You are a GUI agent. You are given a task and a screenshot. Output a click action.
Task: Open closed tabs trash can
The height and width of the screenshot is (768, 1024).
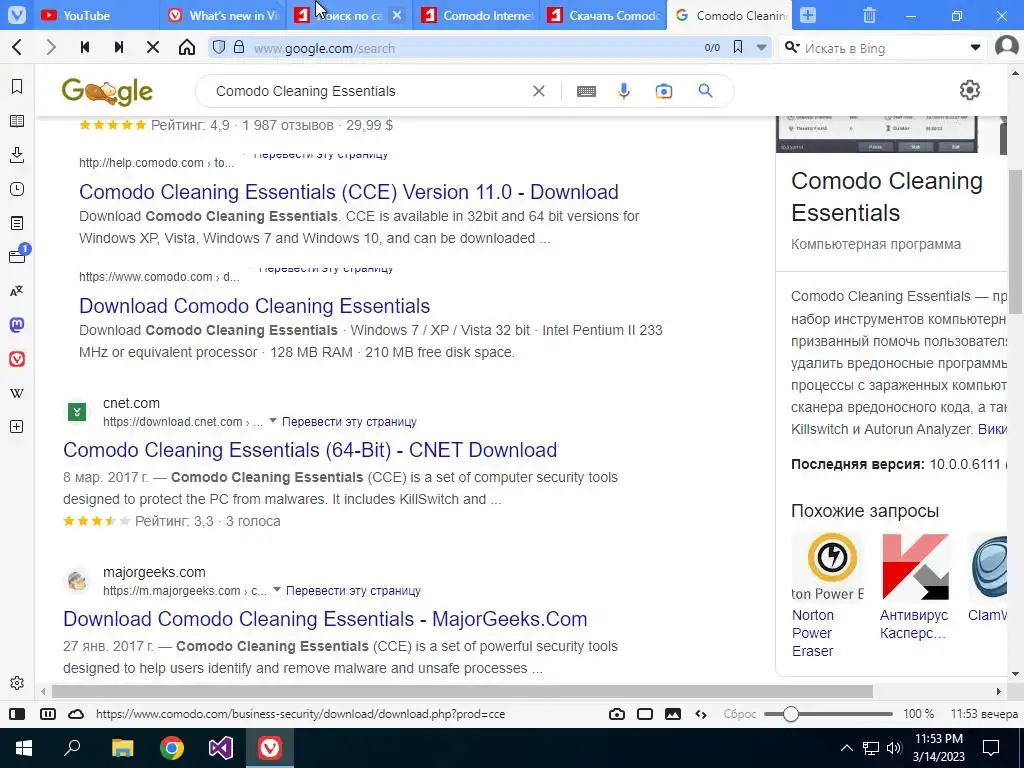(x=869, y=15)
